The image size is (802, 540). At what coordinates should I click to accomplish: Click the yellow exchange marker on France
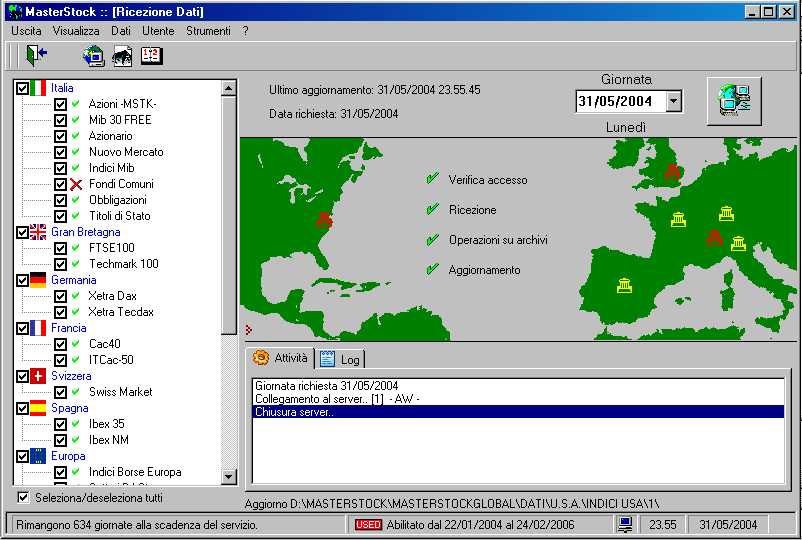tap(678, 219)
